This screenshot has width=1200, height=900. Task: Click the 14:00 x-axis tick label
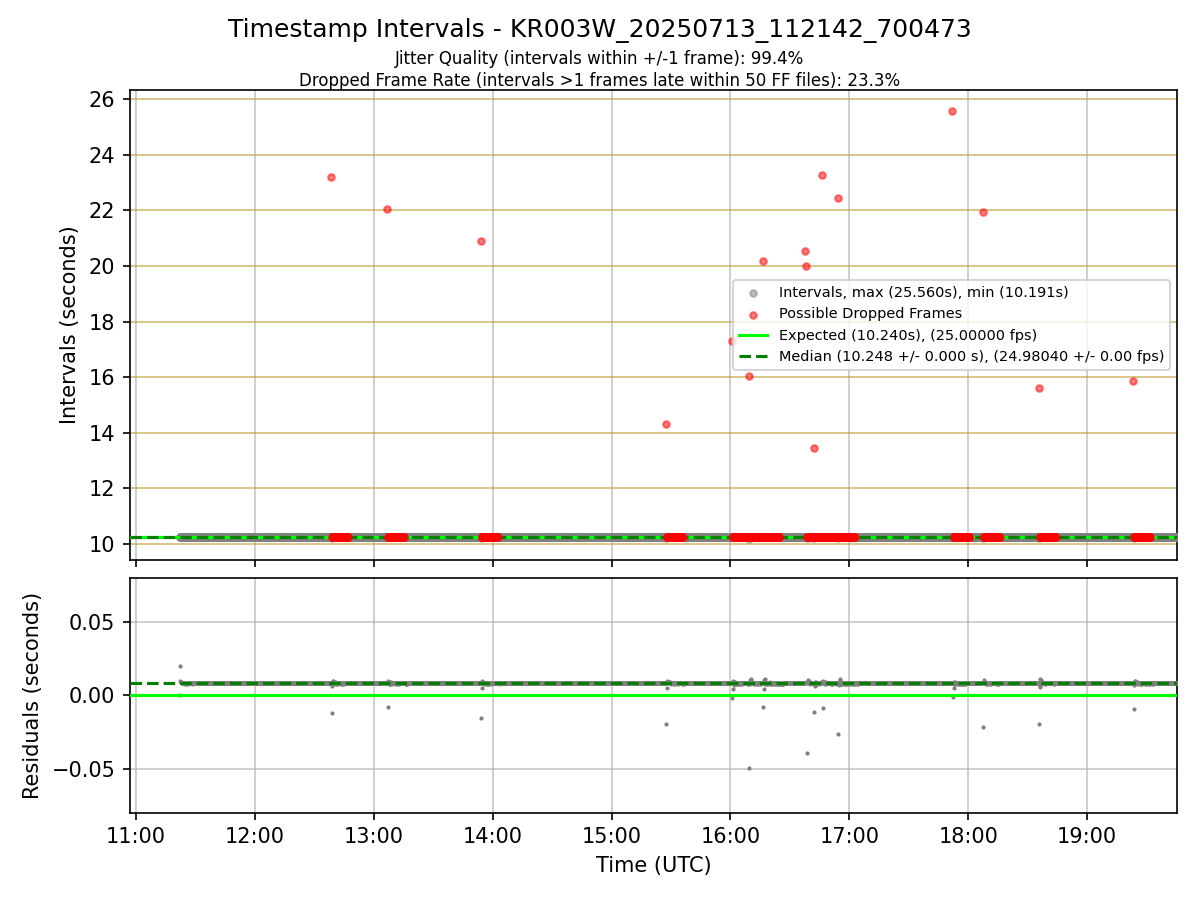493,834
